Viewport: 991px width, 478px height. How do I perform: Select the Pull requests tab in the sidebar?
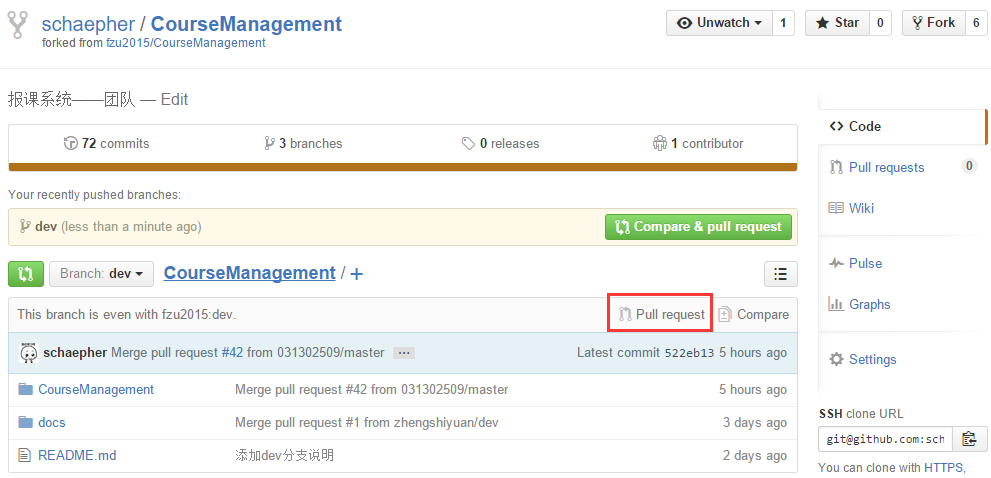pos(902,168)
